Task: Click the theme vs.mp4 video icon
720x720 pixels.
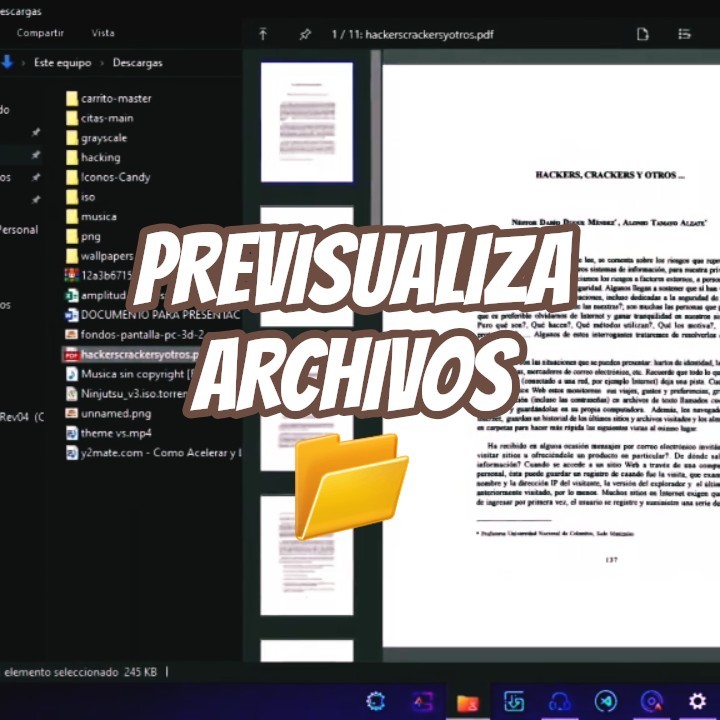Action: 72,433
